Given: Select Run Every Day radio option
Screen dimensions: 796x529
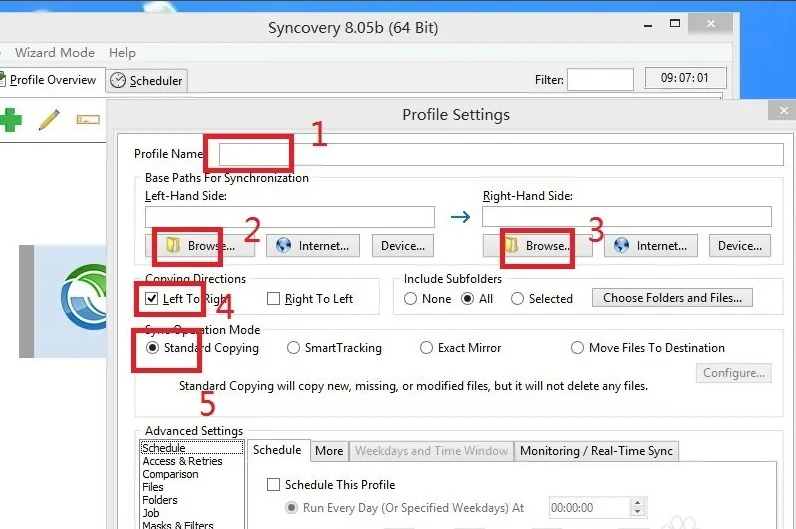Looking at the screenshot, I should [x=292, y=508].
